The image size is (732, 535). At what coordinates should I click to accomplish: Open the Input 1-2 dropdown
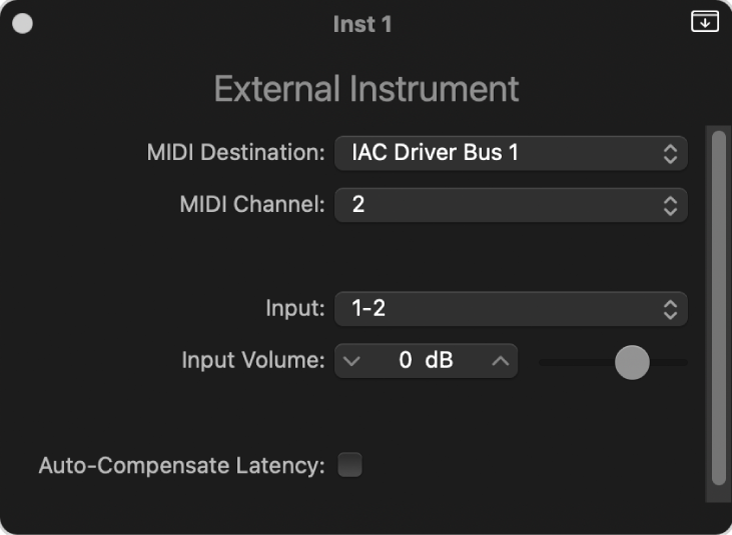pyautogui.click(x=510, y=309)
